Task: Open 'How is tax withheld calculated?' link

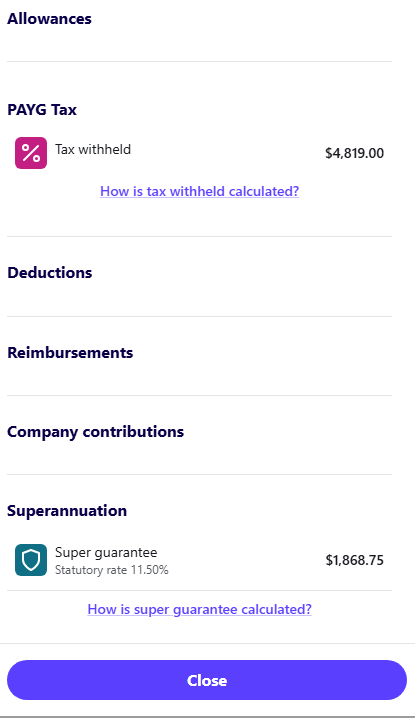Action: pos(200,191)
